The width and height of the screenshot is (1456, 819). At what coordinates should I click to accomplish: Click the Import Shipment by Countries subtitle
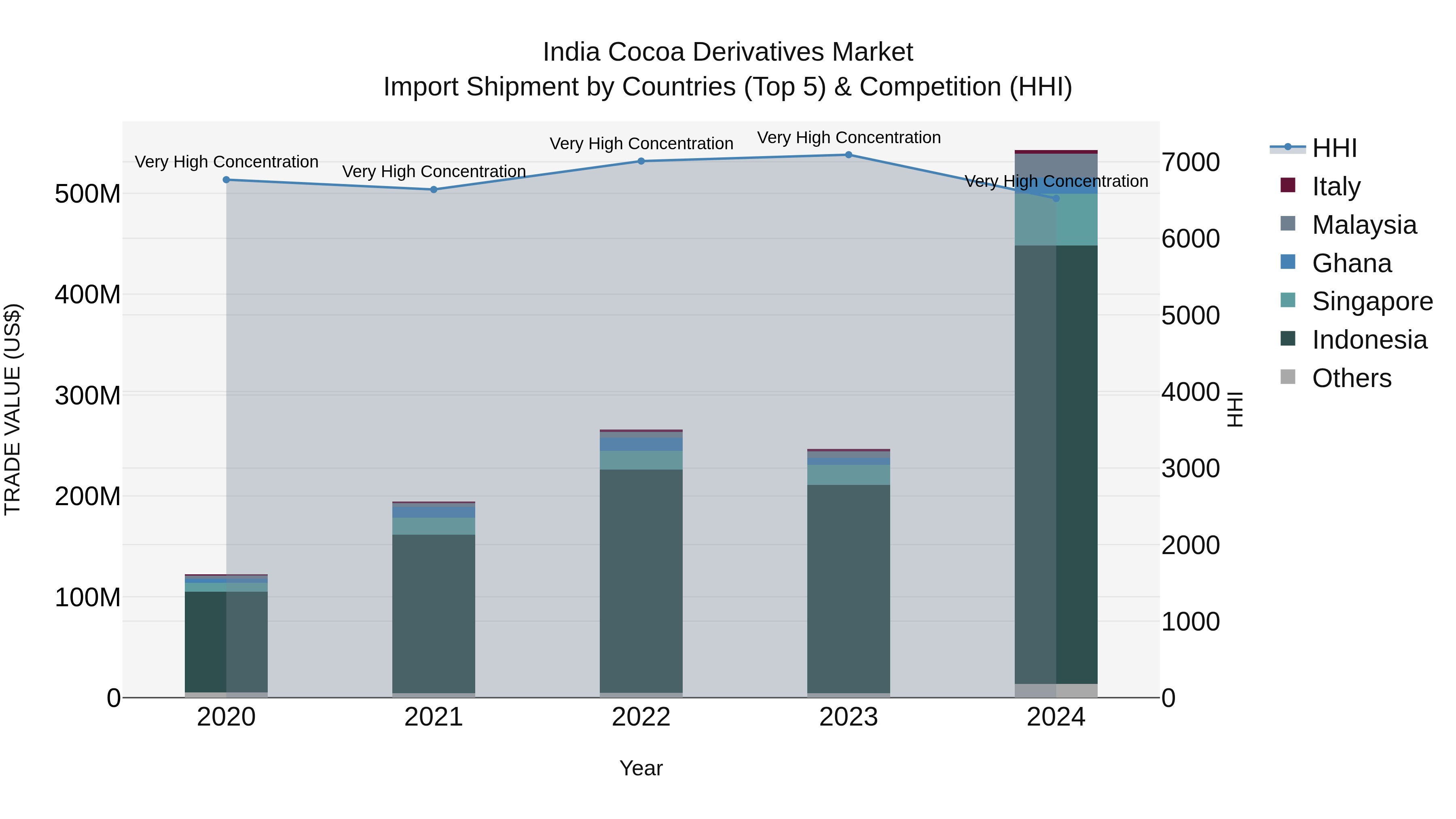click(x=728, y=87)
